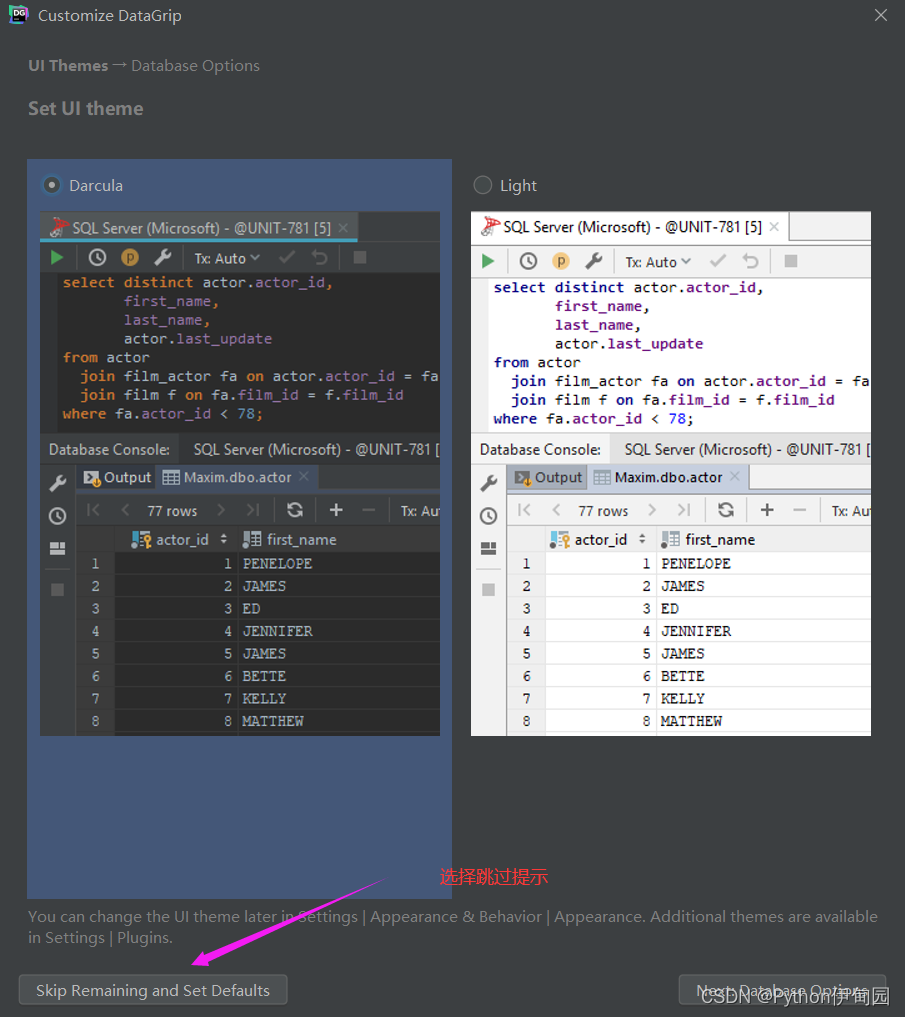This screenshot has width=905, height=1017.
Task: Click the green Run icon in Darcula preview
Action: pos(57,258)
